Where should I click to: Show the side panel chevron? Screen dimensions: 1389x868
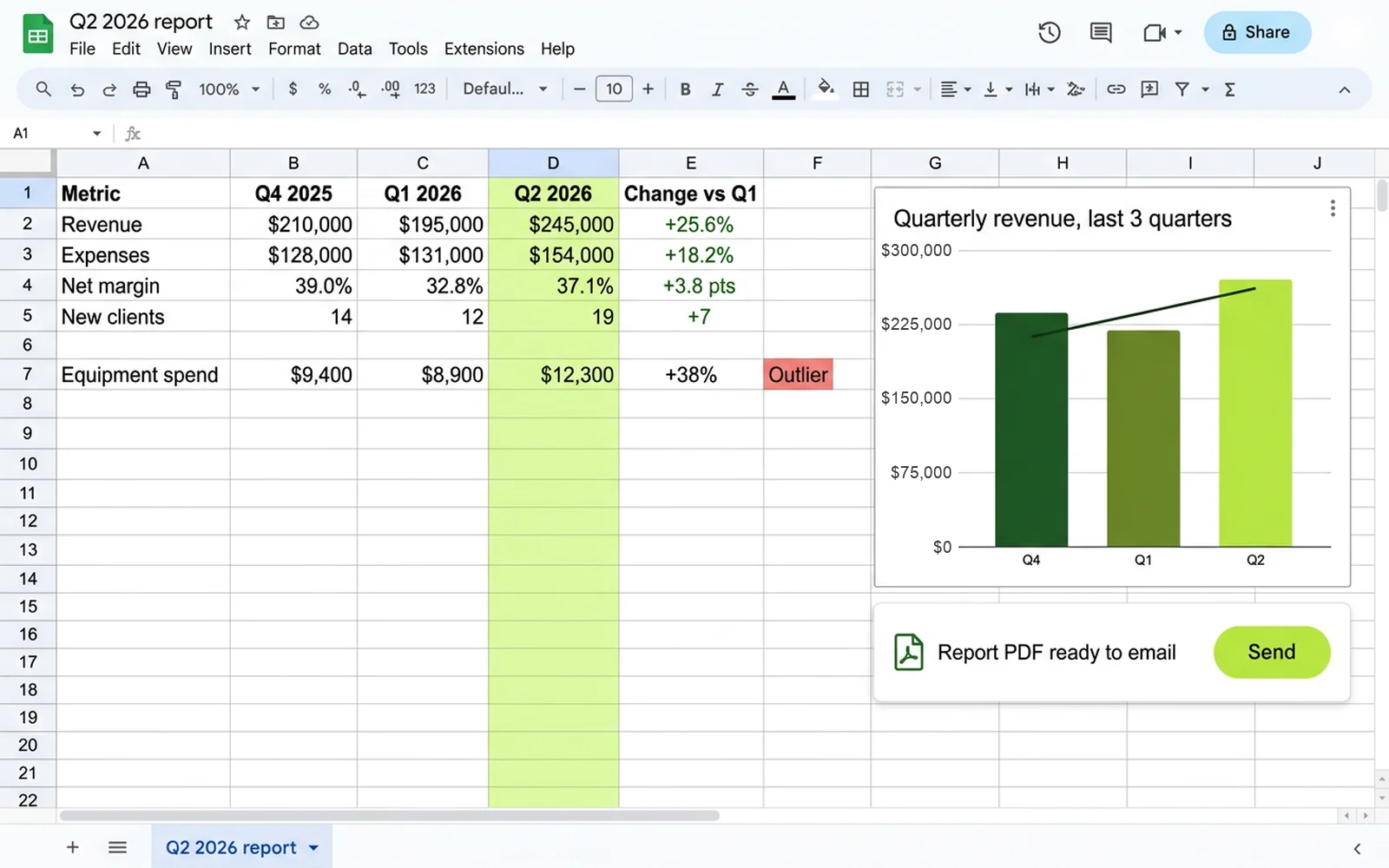1357,849
